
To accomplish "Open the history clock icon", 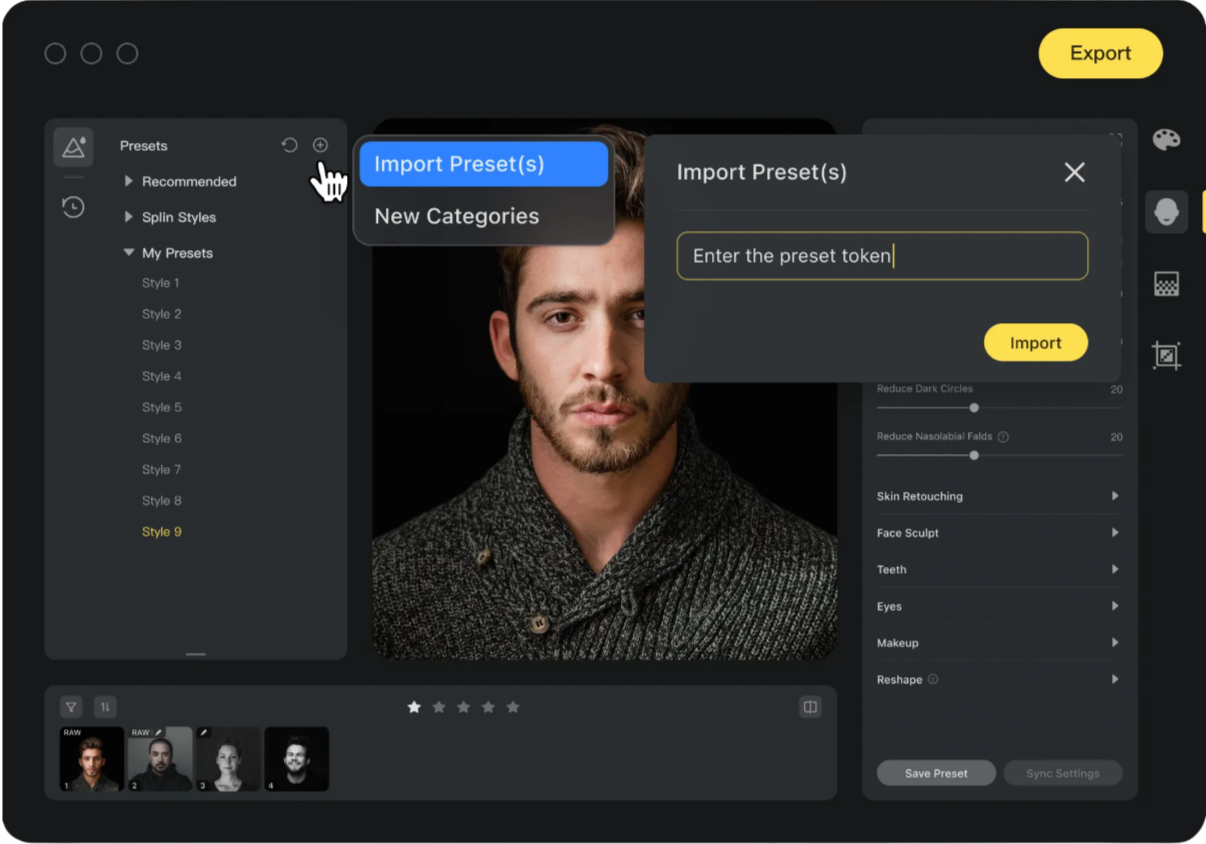I will 73,207.
